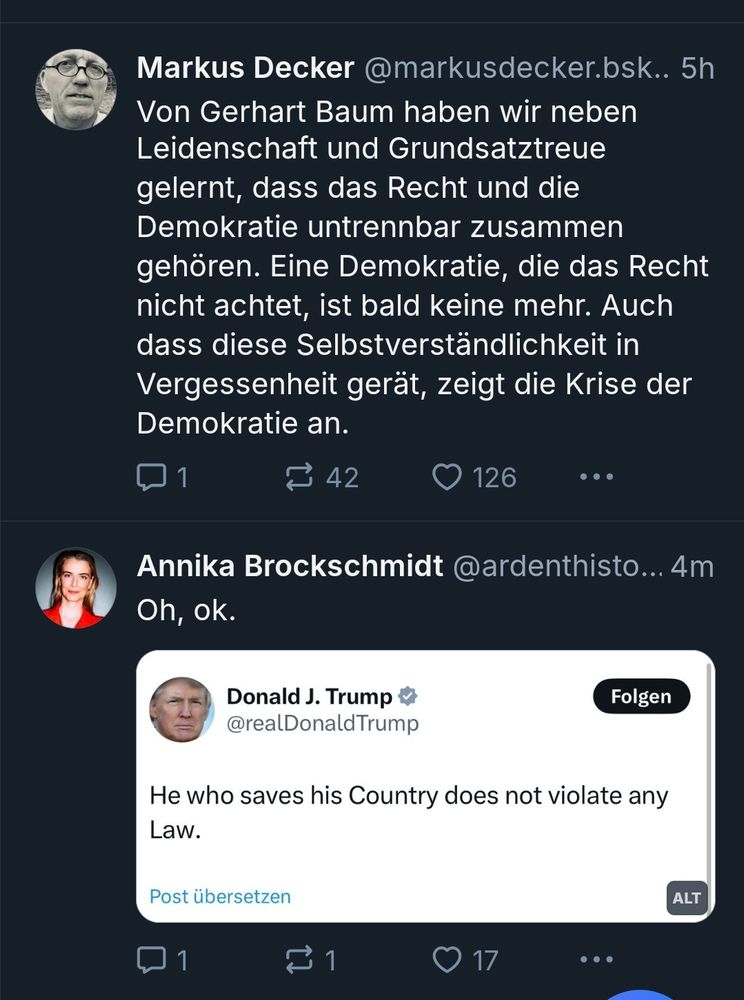This screenshot has width=744, height=1000.
Task: Click the Post übersetzen link
Action: (x=220, y=896)
